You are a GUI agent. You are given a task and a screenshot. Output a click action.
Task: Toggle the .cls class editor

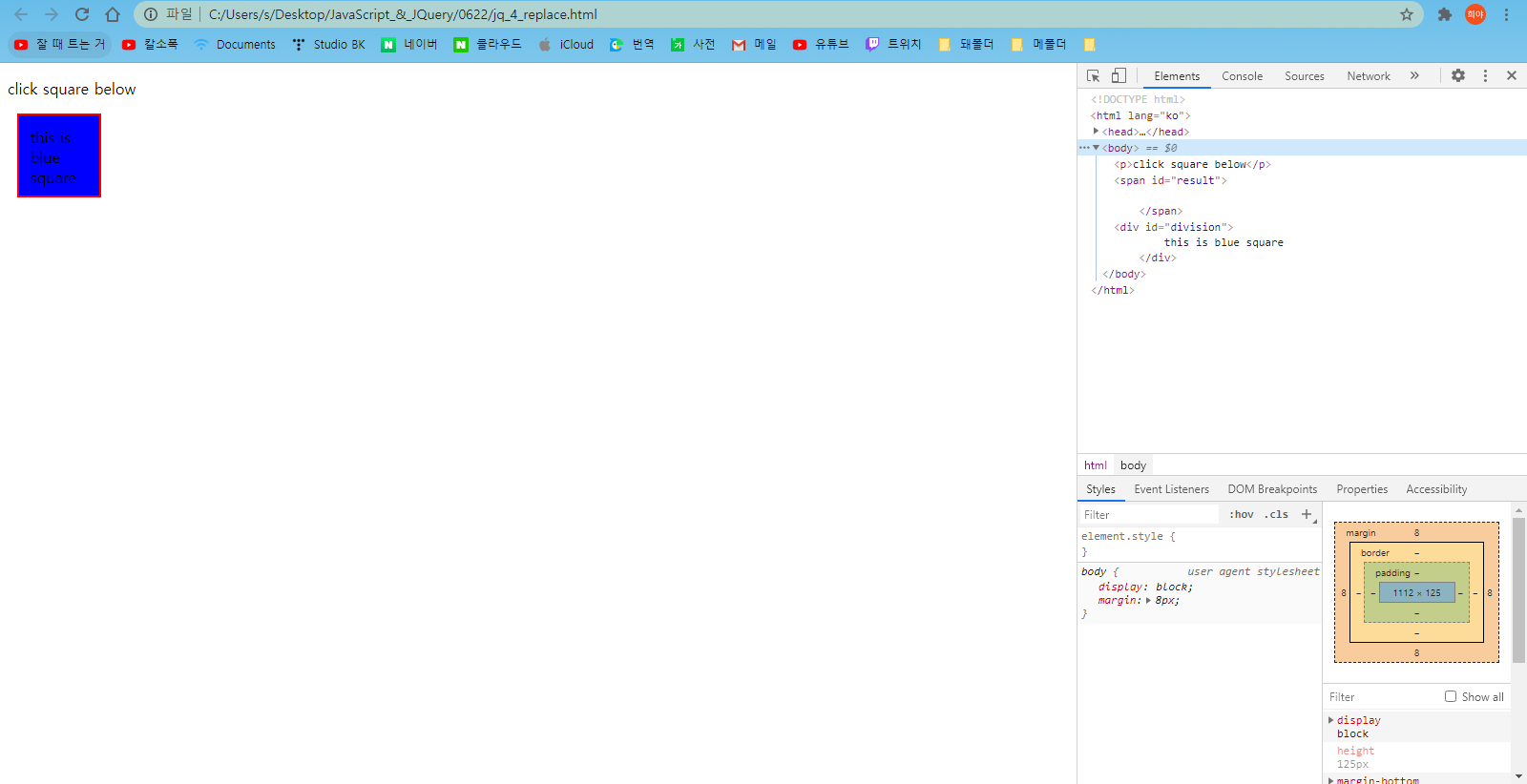pos(1277,514)
